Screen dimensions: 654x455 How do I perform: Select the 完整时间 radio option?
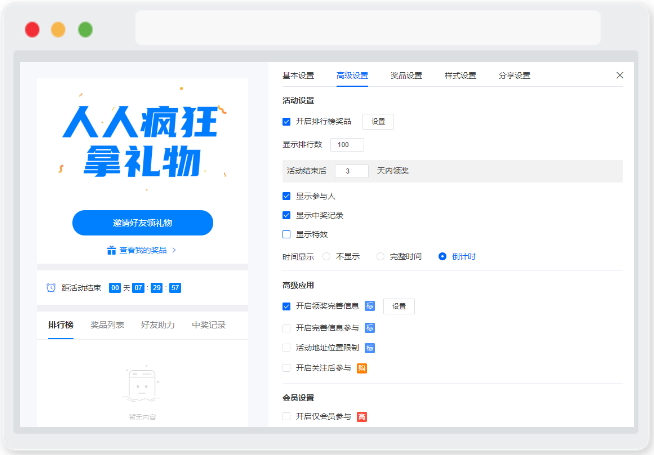coord(380,256)
